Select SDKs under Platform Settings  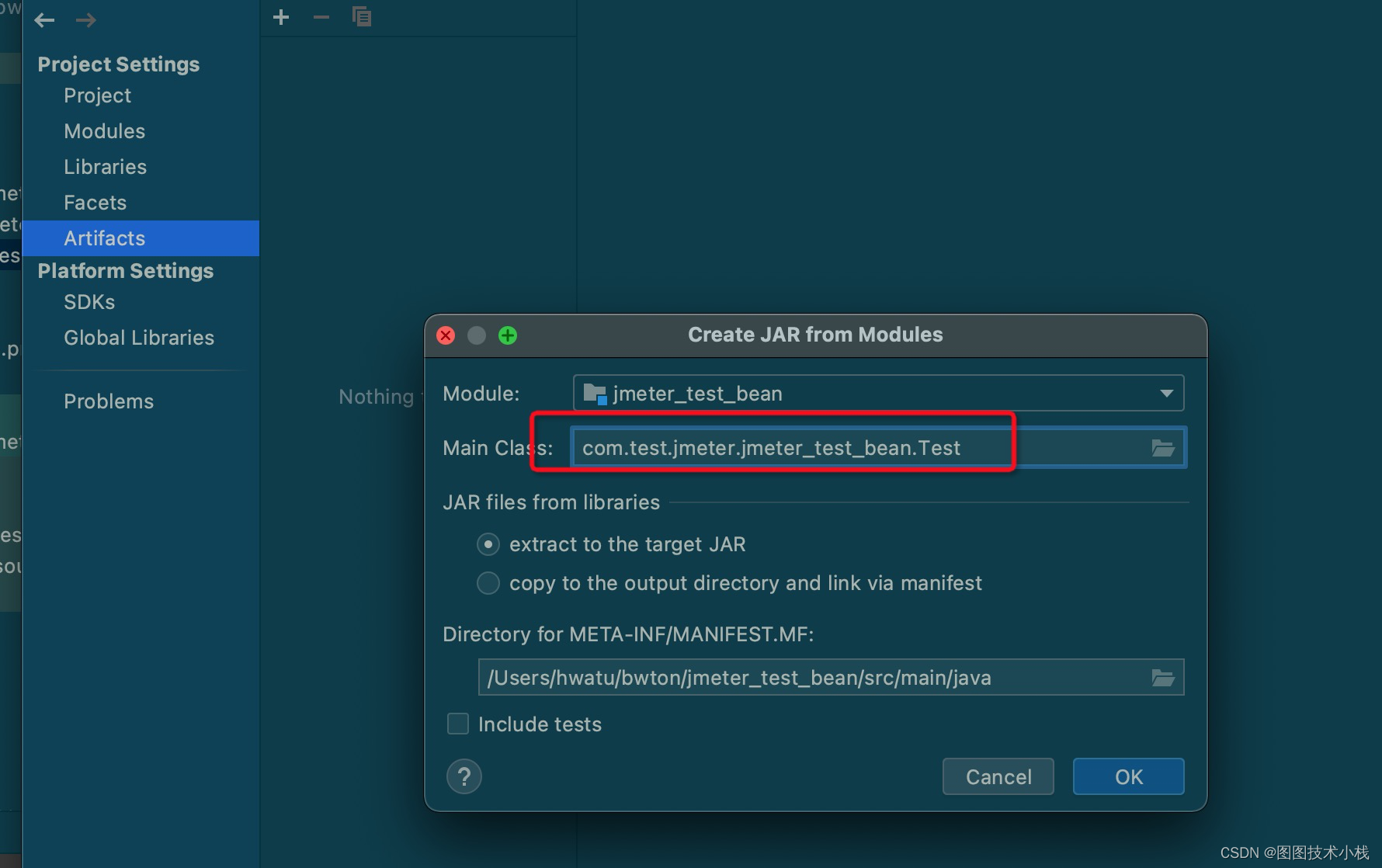click(89, 301)
